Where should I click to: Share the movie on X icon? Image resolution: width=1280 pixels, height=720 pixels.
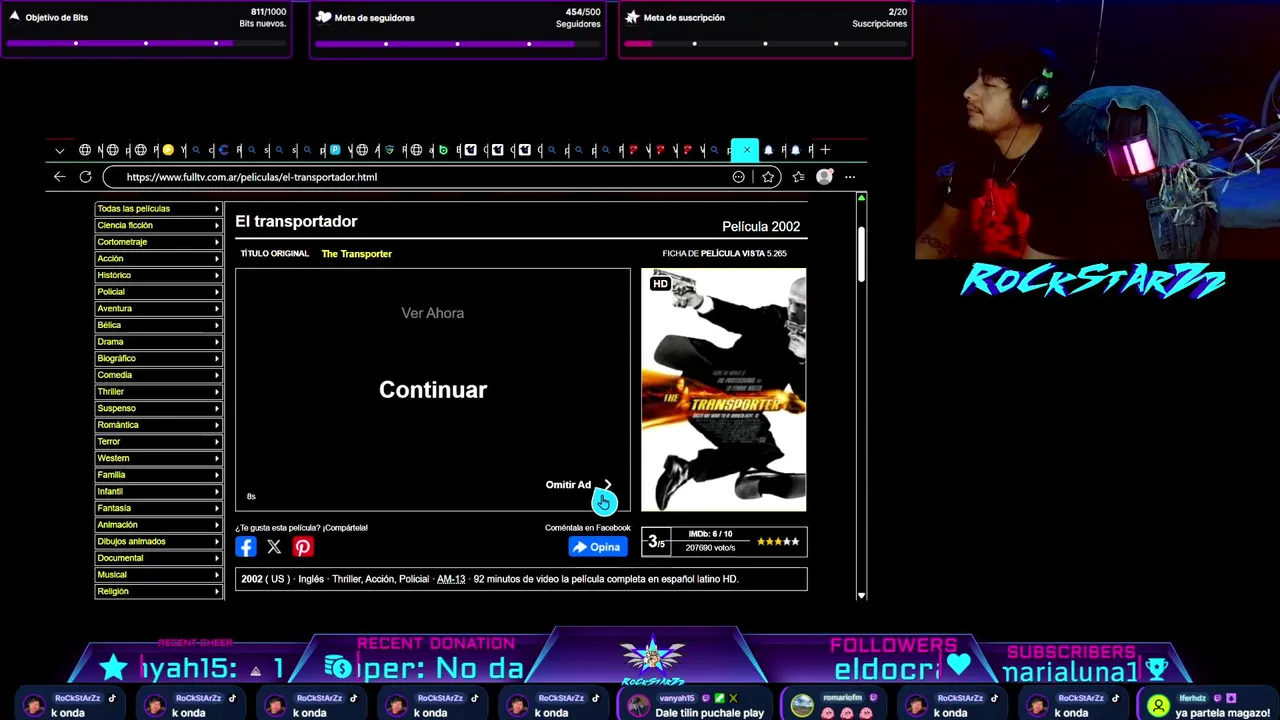pos(274,546)
